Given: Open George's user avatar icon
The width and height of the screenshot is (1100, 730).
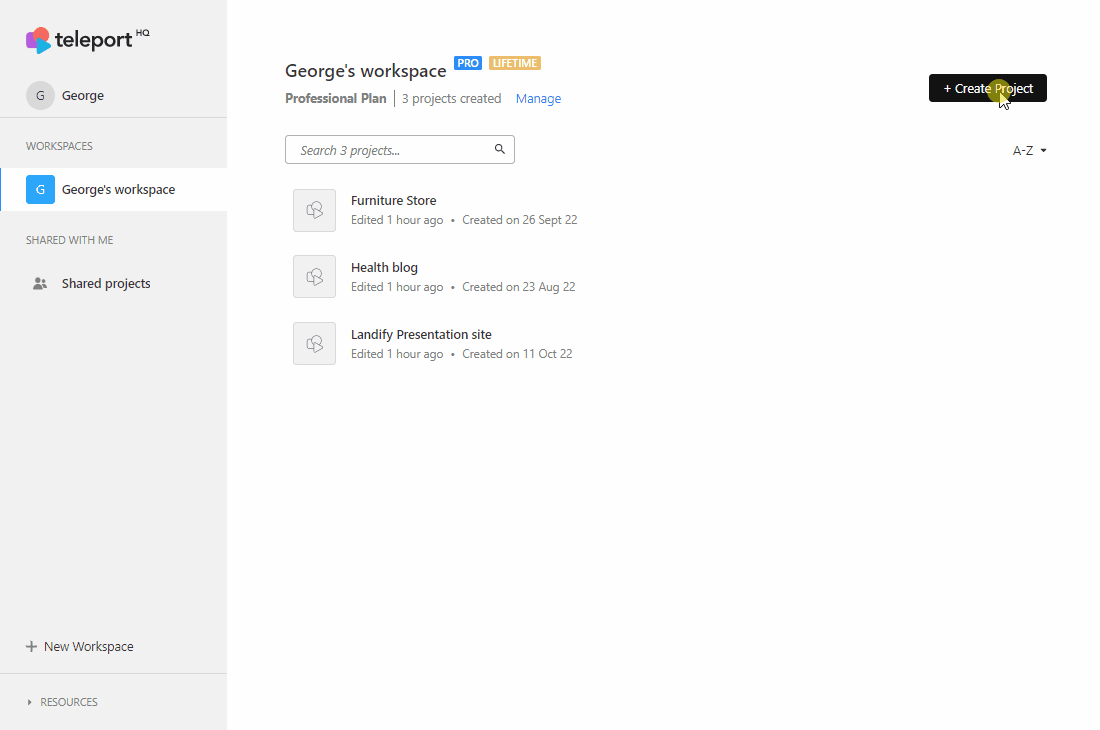Looking at the screenshot, I should pyautogui.click(x=40, y=95).
